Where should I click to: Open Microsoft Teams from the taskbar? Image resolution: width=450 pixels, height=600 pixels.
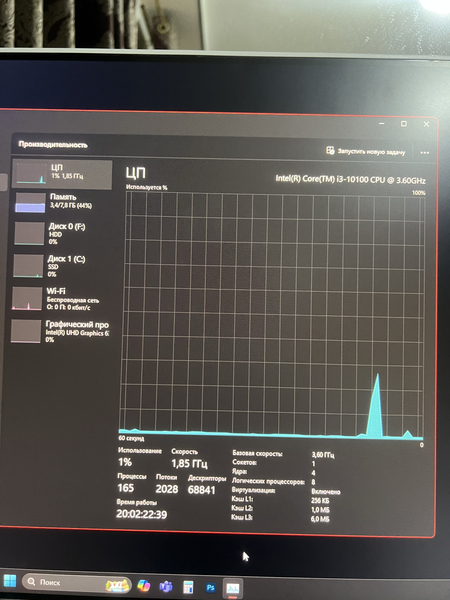166,586
